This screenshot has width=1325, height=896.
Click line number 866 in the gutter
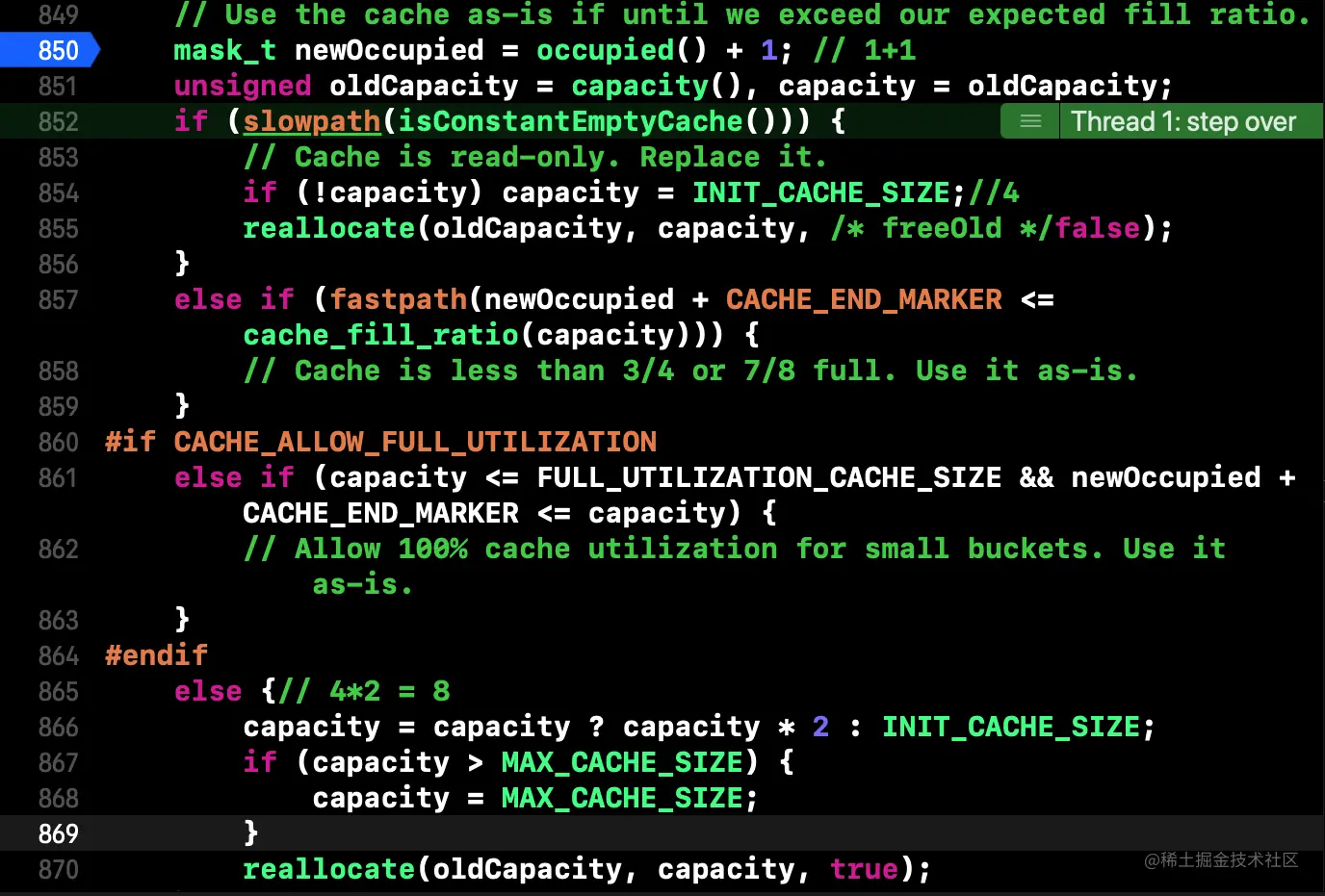tap(58, 727)
